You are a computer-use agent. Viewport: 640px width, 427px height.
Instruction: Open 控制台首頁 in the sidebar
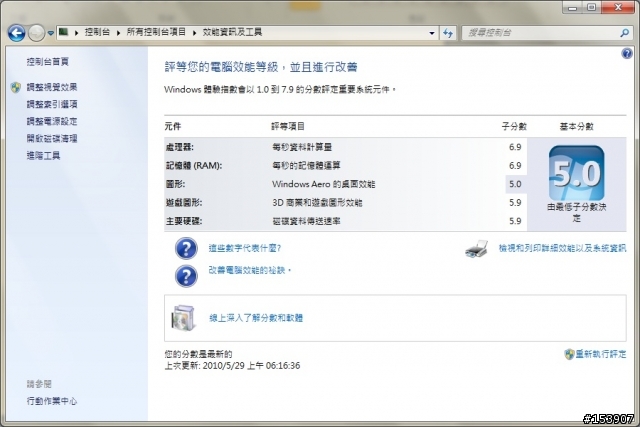point(48,62)
